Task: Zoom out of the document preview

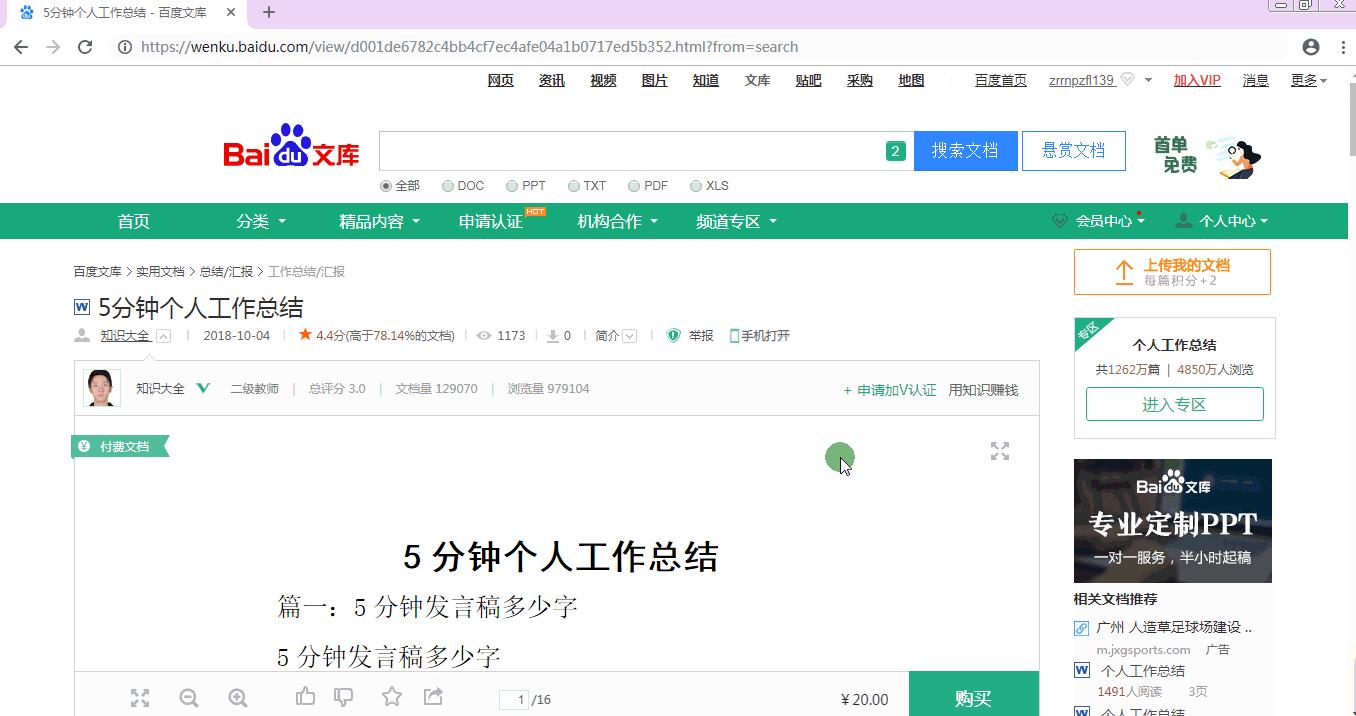Action: pyautogui.click(x=189, y=698)
